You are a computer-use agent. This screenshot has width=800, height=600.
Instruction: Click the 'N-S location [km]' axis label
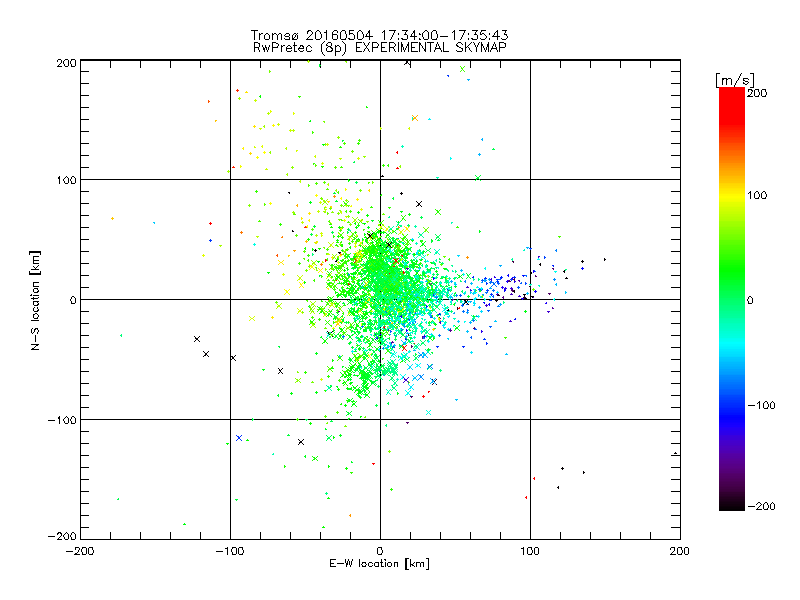click(x=35, y=301)
